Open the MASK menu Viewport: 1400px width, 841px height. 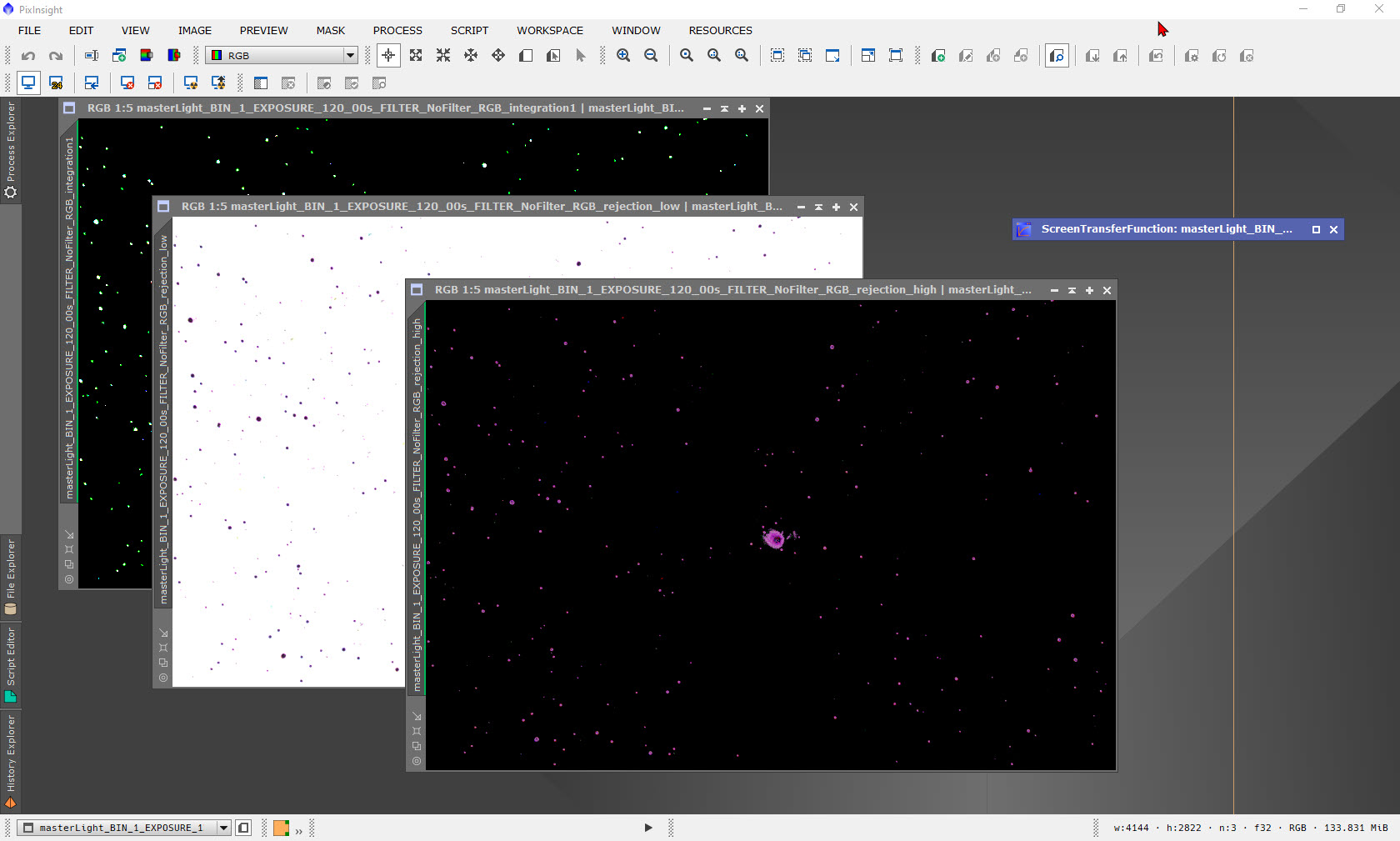(x=331, y=31)
